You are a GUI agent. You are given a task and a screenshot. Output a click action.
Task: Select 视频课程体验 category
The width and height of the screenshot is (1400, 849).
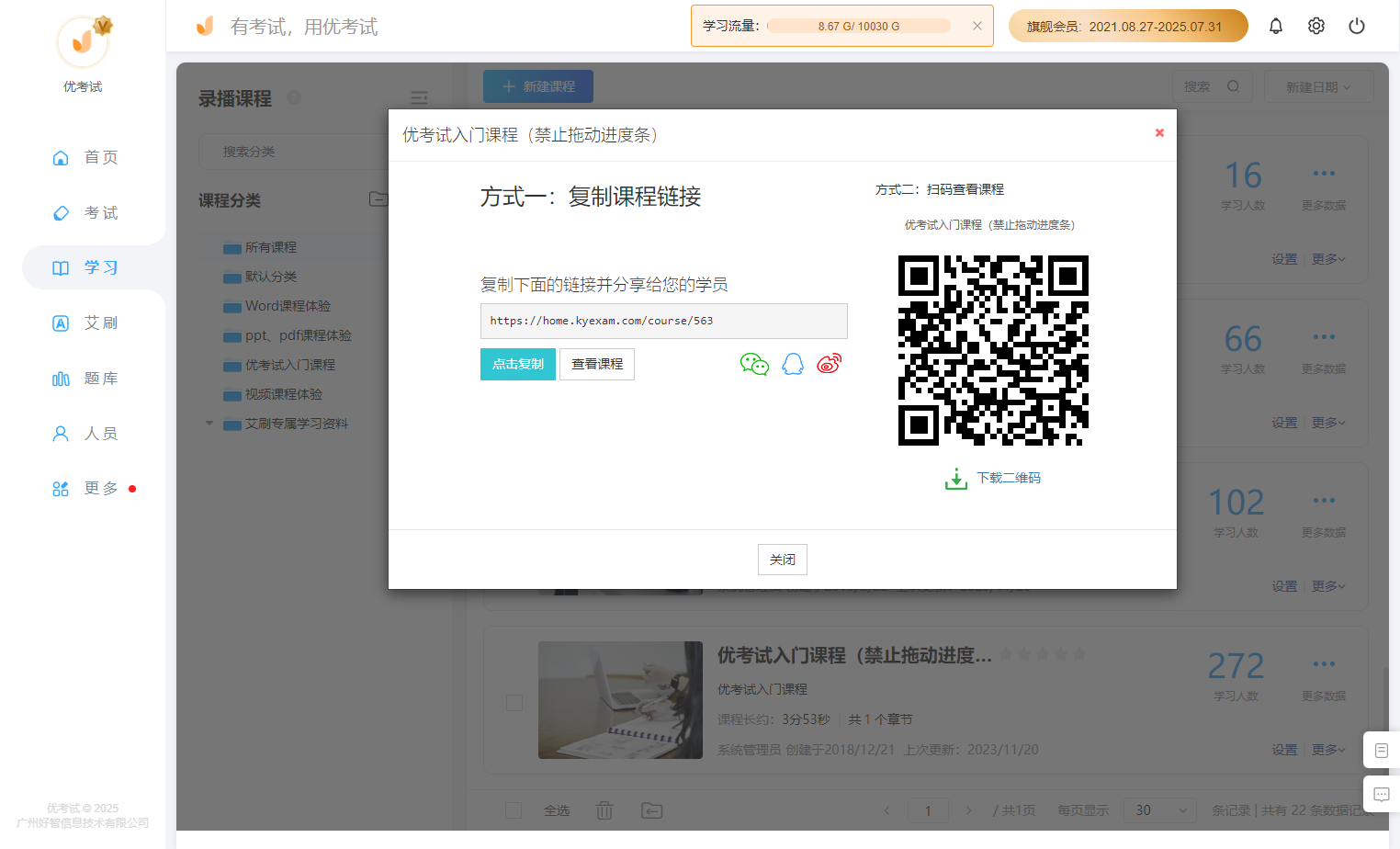[284, 394]
